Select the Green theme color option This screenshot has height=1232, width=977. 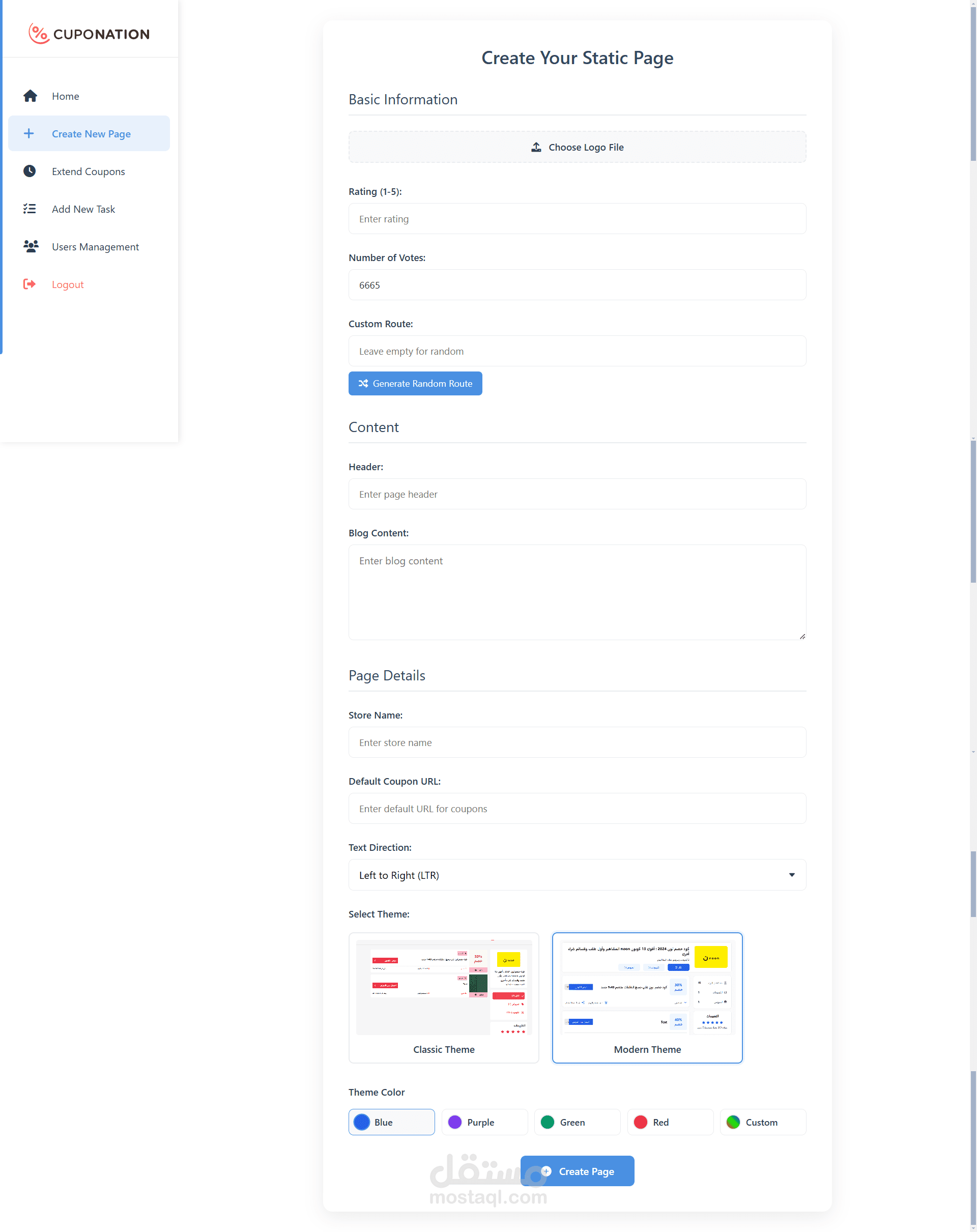tap(577, 1122)
